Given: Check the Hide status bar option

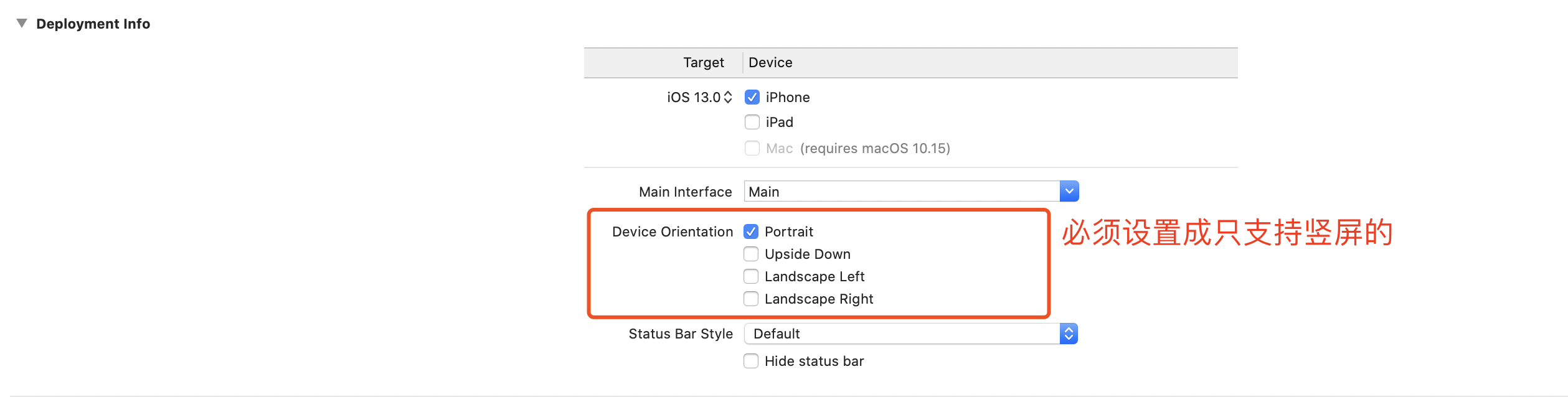Looking at the screenshot, I should 751,361.
